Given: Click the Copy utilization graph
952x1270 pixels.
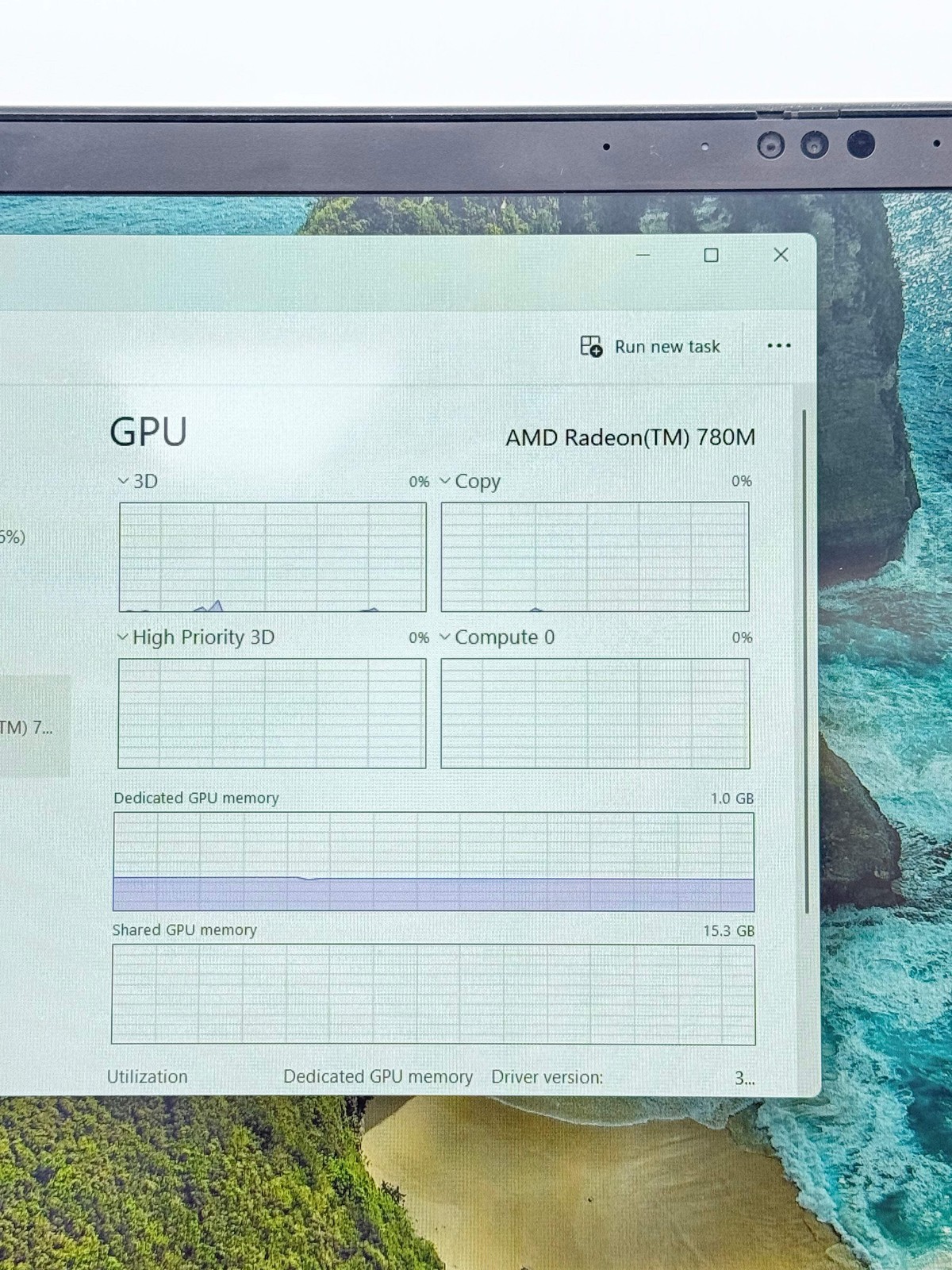Looking at the screenshot, I should coord(595,557).
